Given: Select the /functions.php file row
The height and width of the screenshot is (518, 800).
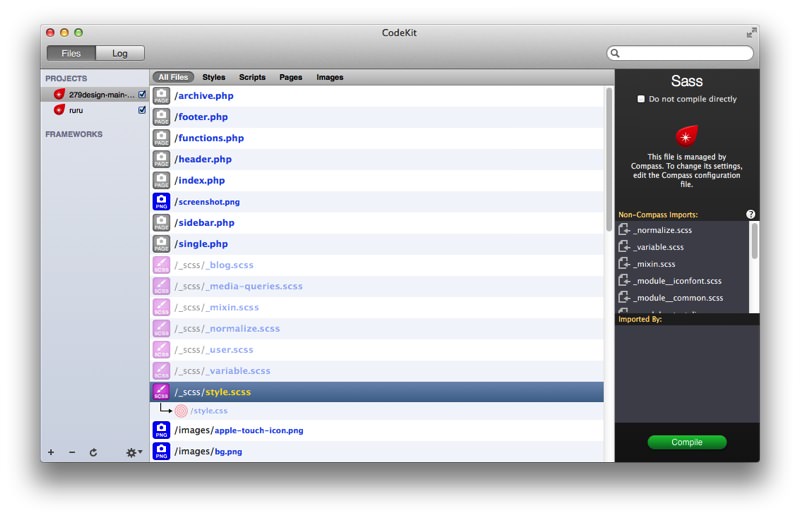Looking at the screenshot, I should 377,138.
